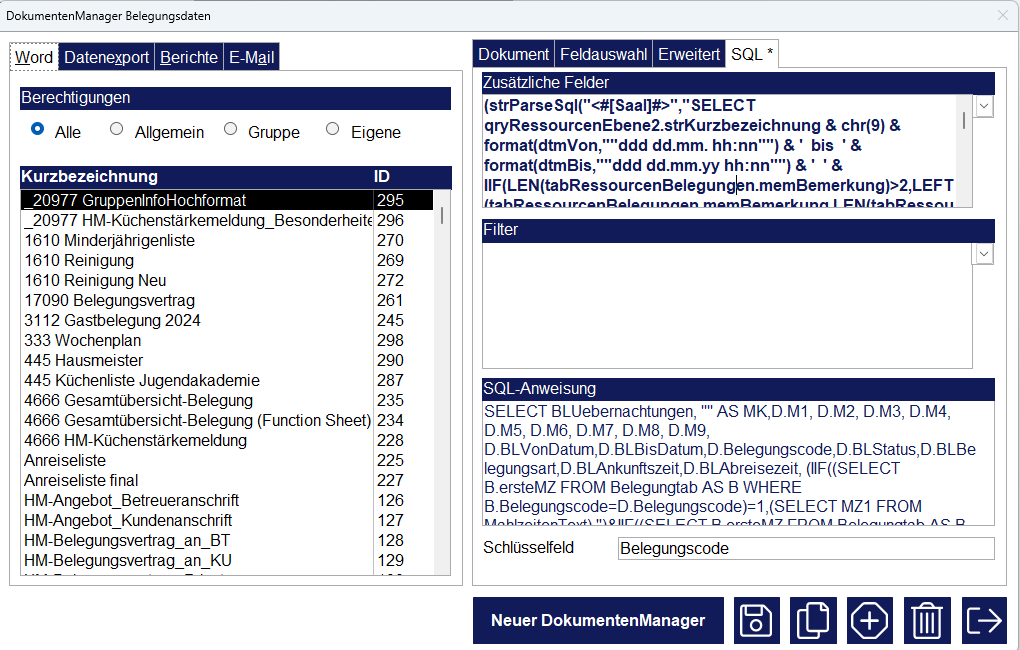
Task: Switch to the Datenexport tab
Action: pos(107,57)
